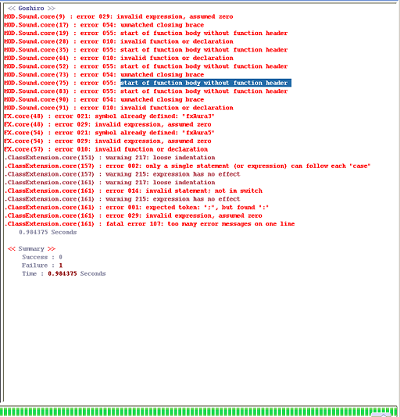The height and width of the screenshot is (417, 400).
Task: Select the highlighted MOD.Sound.core(75) error 055 line
Action: pos(148,83)
